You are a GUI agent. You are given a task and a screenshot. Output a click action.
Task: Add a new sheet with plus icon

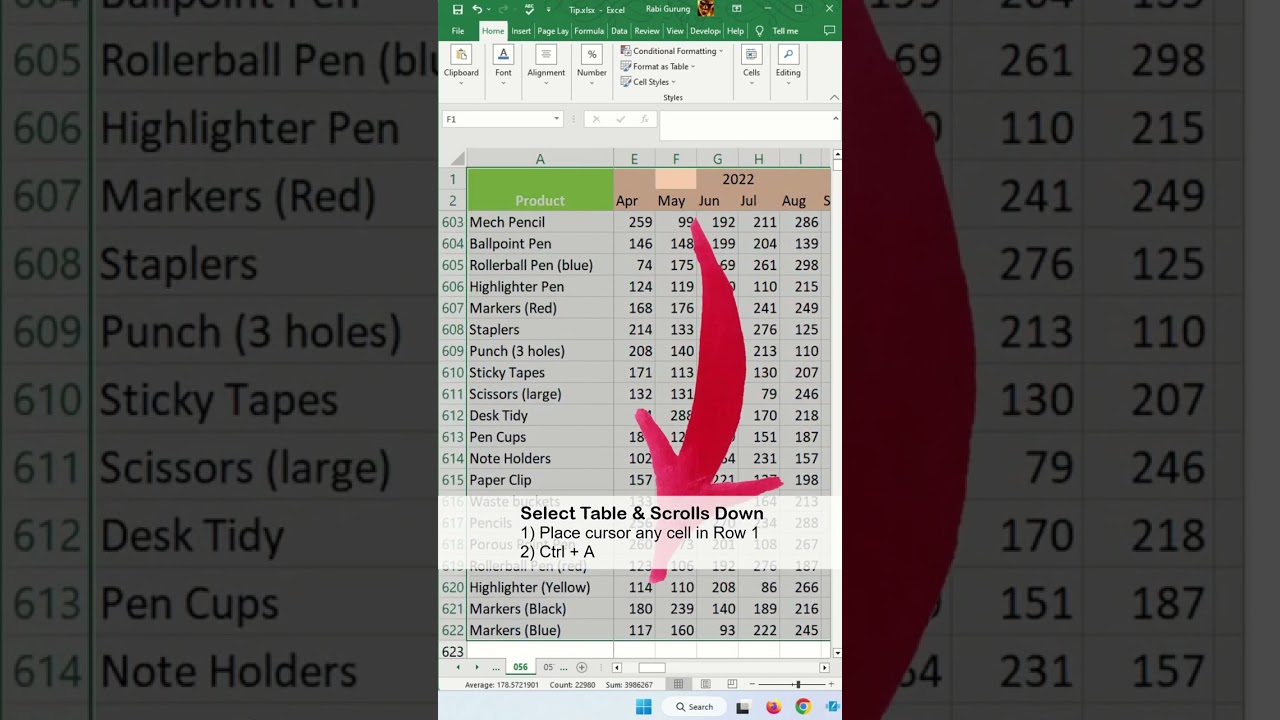click(582, 667)
